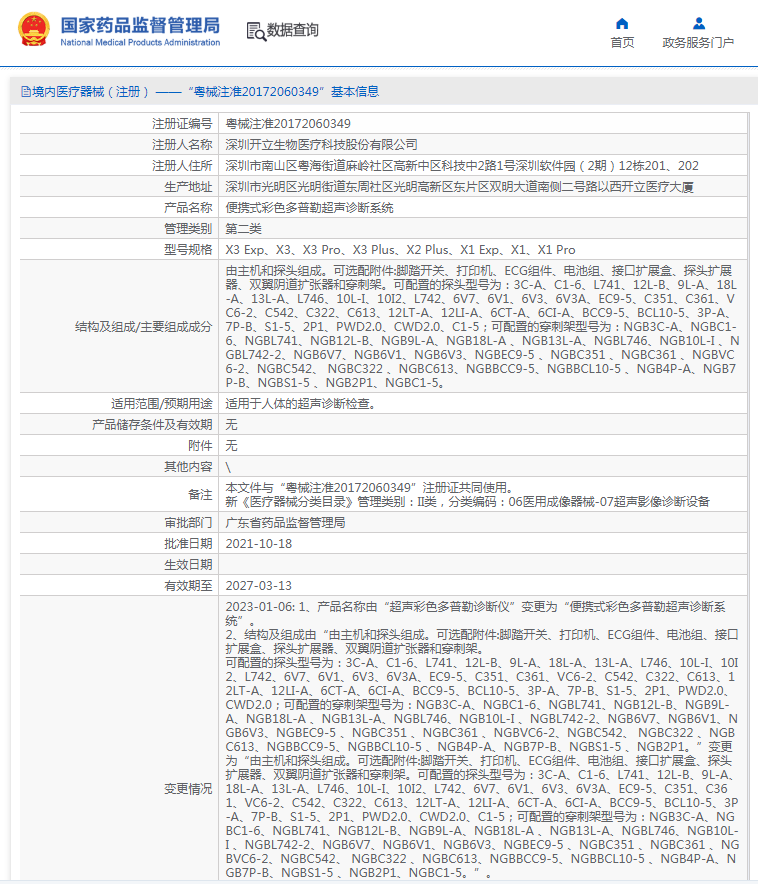Image resolution: width=758 pixels, height=884 pixels.
Task: Click the 适用于人体的超声诊断检查 value
Action: (300, 404)
